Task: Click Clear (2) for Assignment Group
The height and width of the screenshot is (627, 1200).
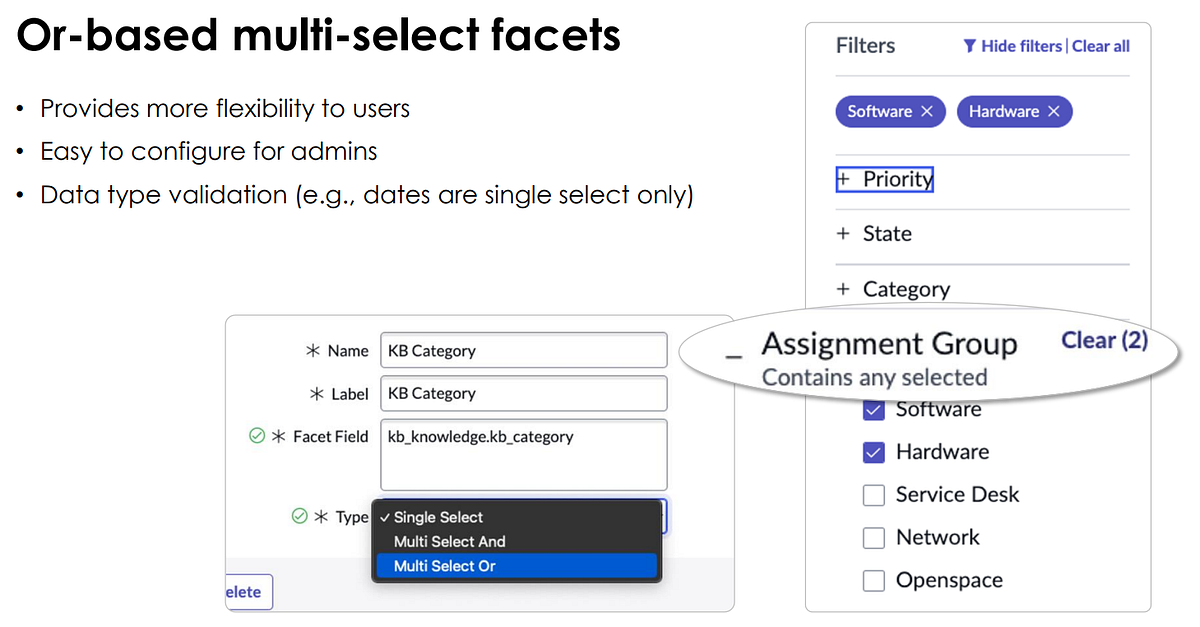Action: click(x=1105, y=340)
